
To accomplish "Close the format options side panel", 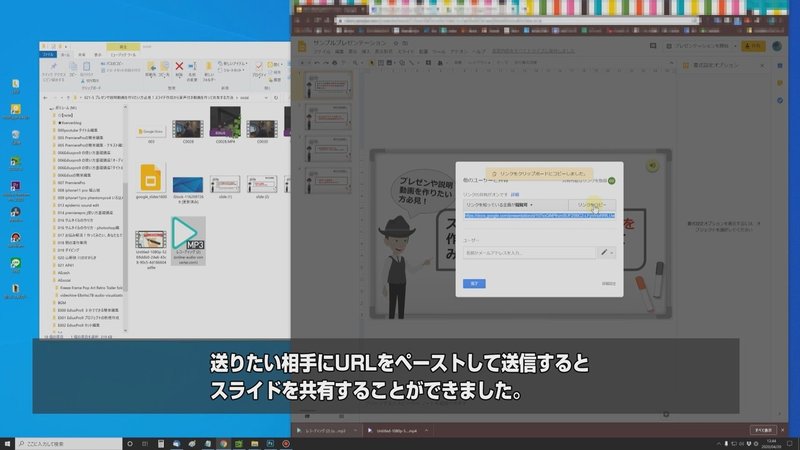I will tap(762, 65).
